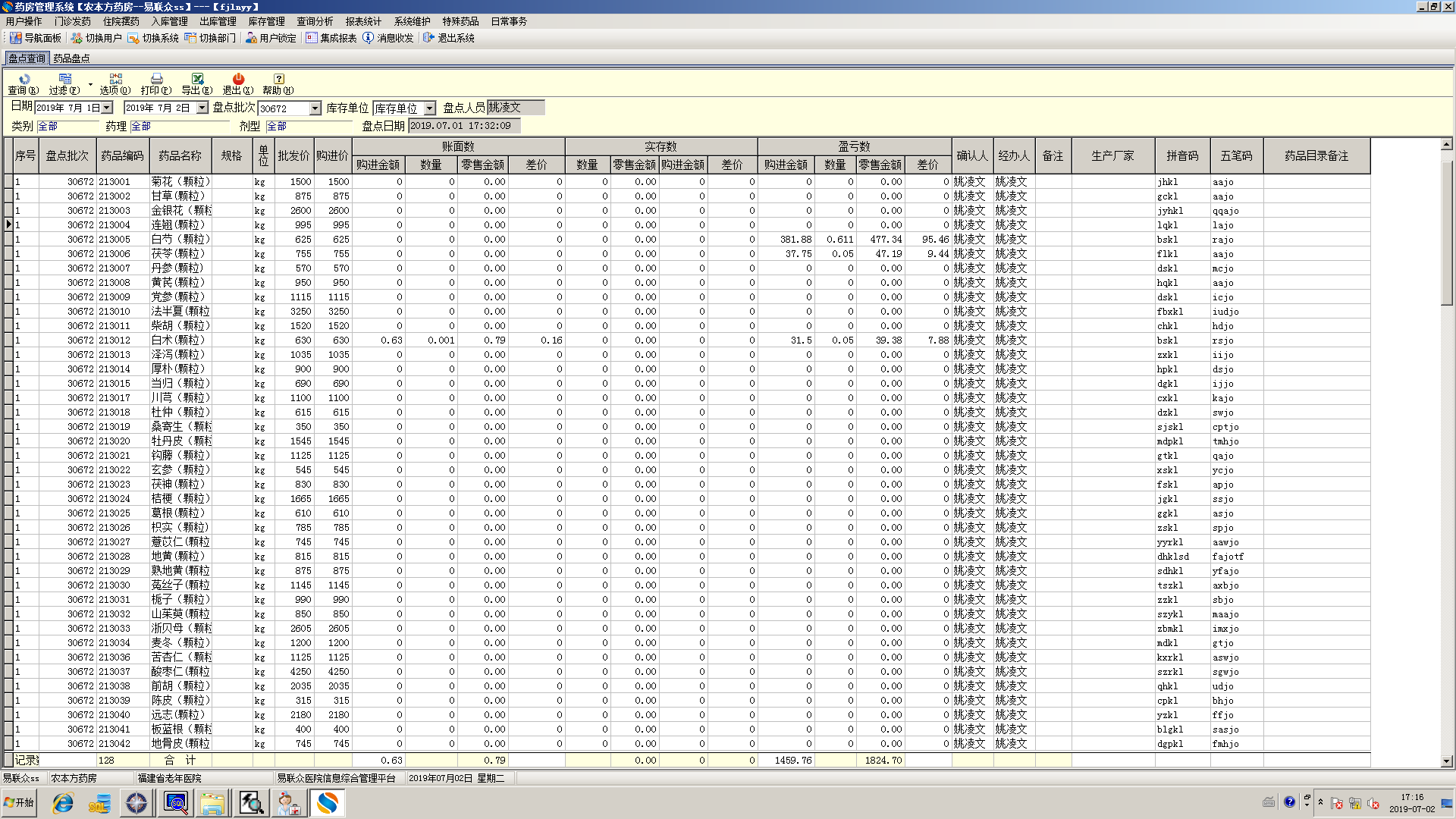The image size is (1456, 819).
Task: Click the 打印 (Print) printer icon
Action: [x=156, y=80]
